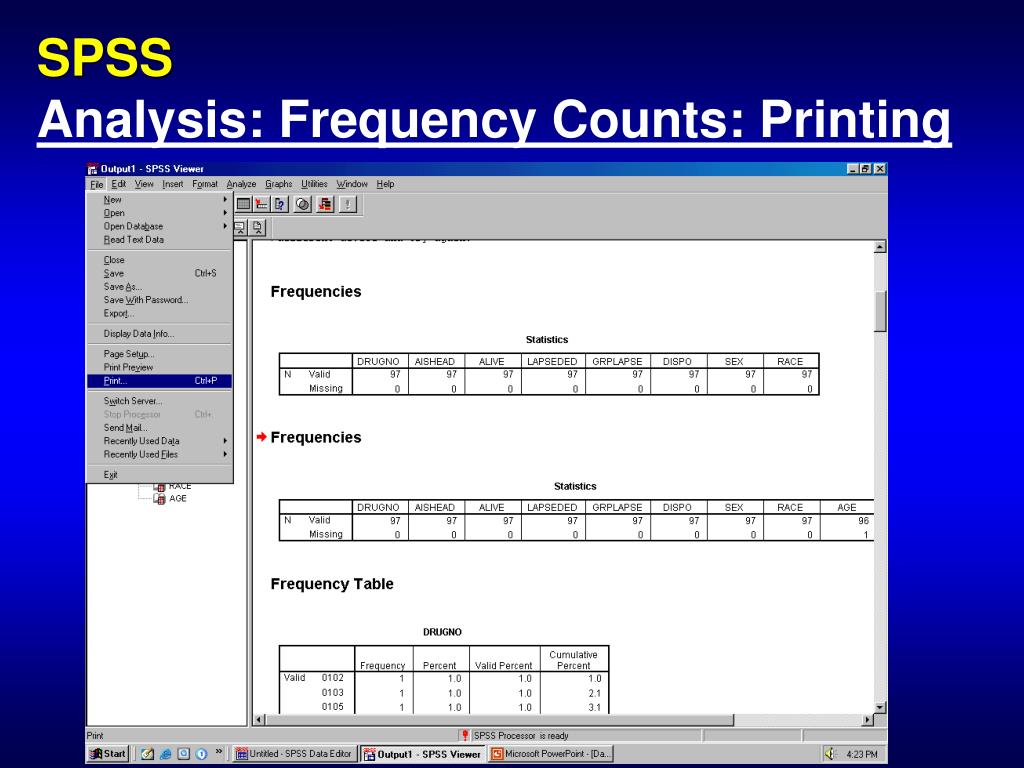The width and height of the screenshot is (1024, 768).
Task: Click the horizontal scrollbar right arrow
Action: coord(868,720)
